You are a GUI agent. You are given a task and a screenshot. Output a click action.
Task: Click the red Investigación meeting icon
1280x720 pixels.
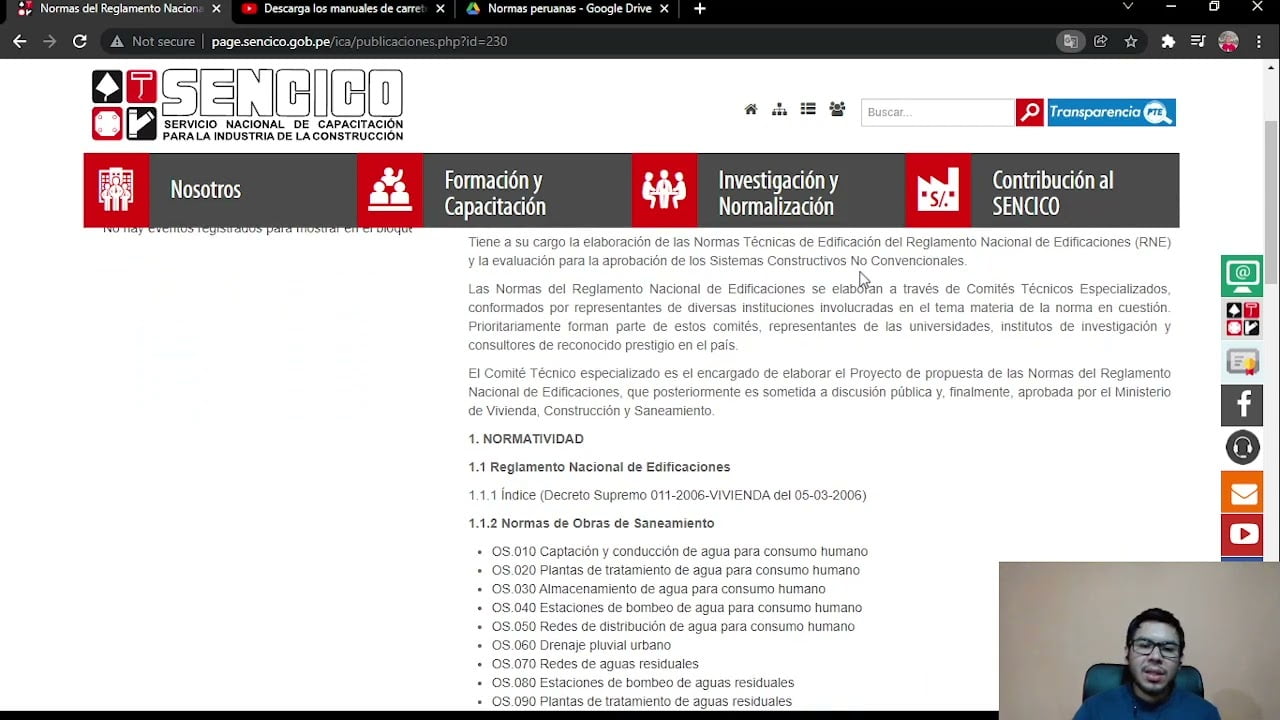click(x=664, y=190)
